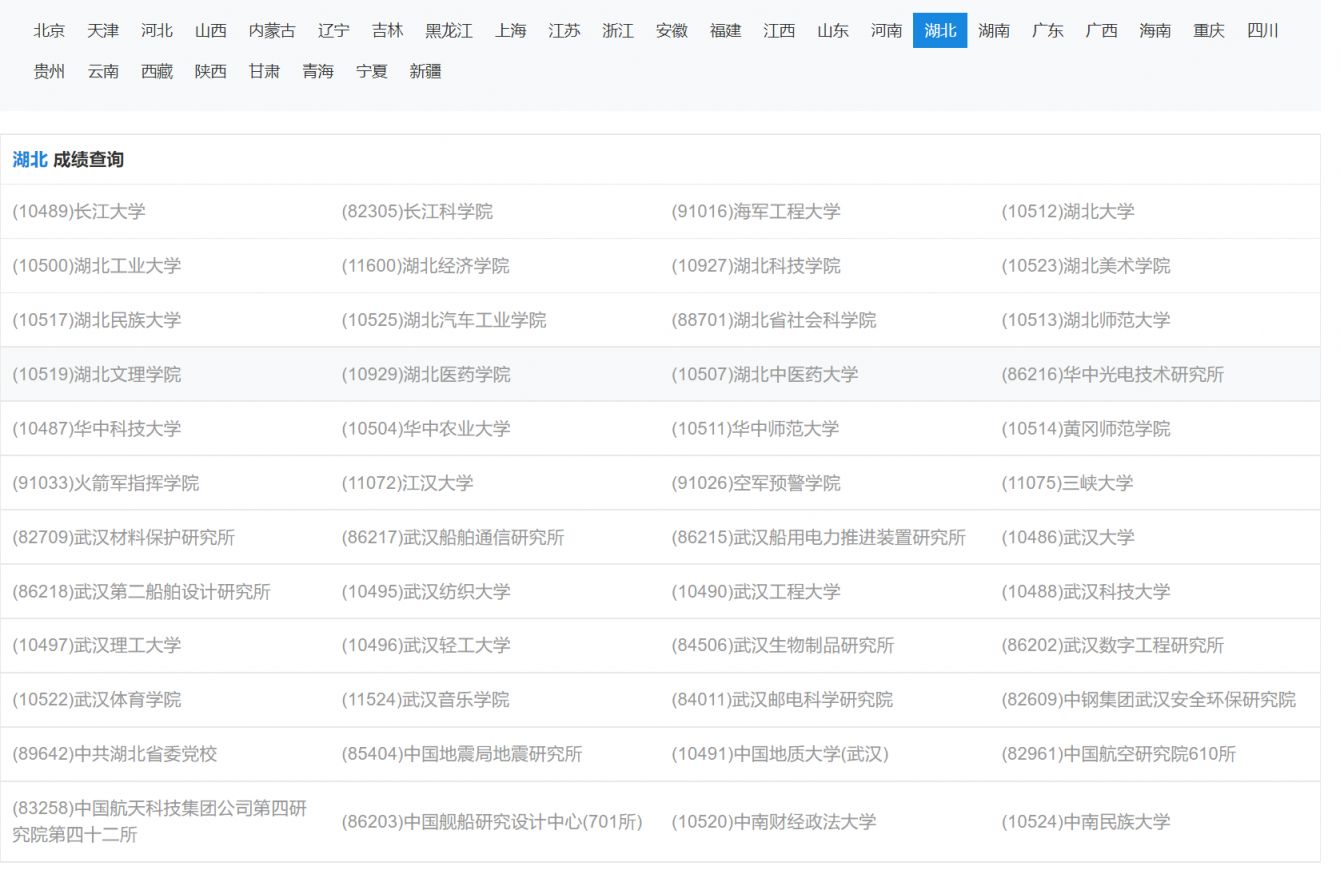Select (86216)华中光电技术研究所 link
Image resolution: width=1340 pixels, height=870 pixels.
[1113, 374]
